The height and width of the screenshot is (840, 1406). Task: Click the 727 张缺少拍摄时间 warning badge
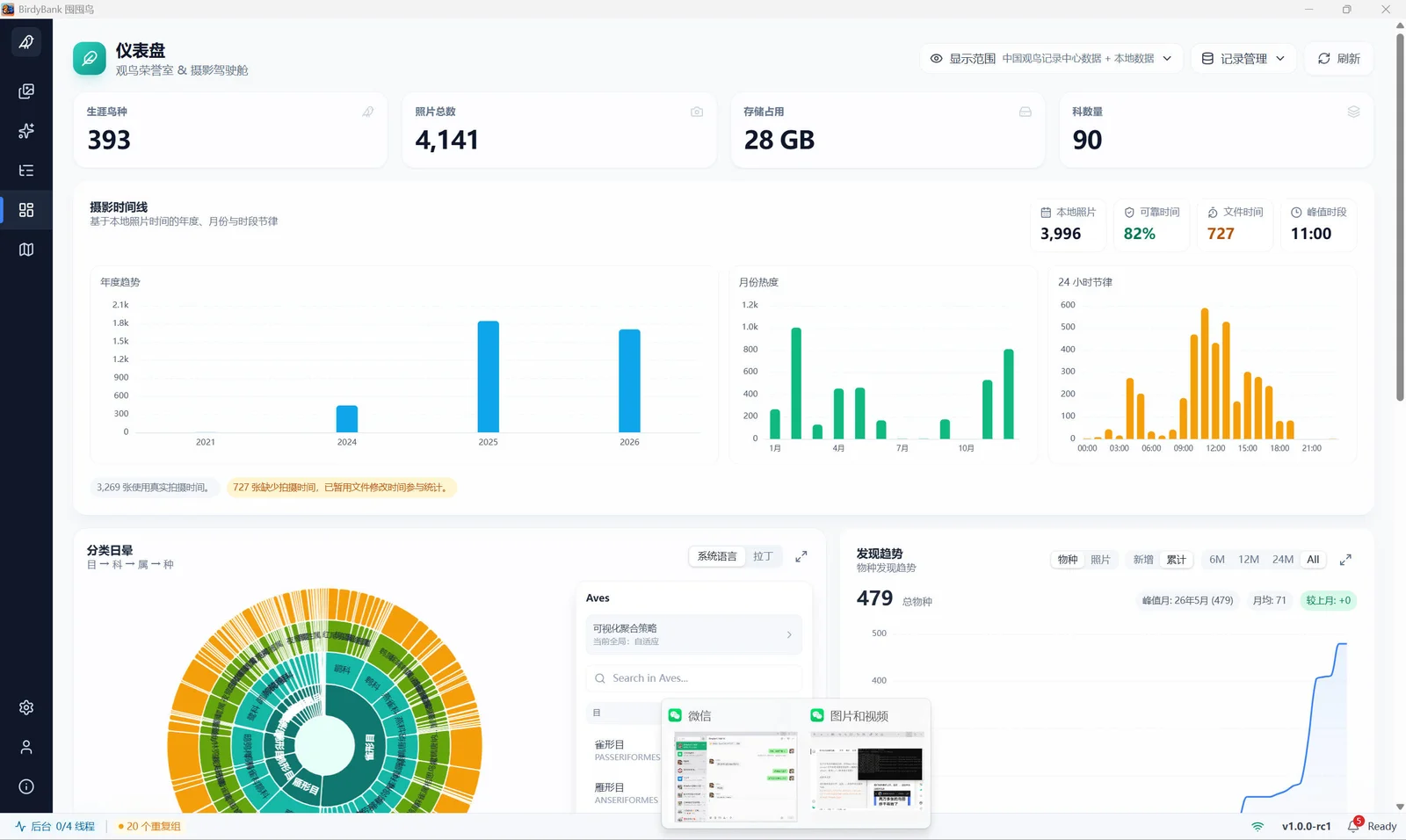coord(342,487)
